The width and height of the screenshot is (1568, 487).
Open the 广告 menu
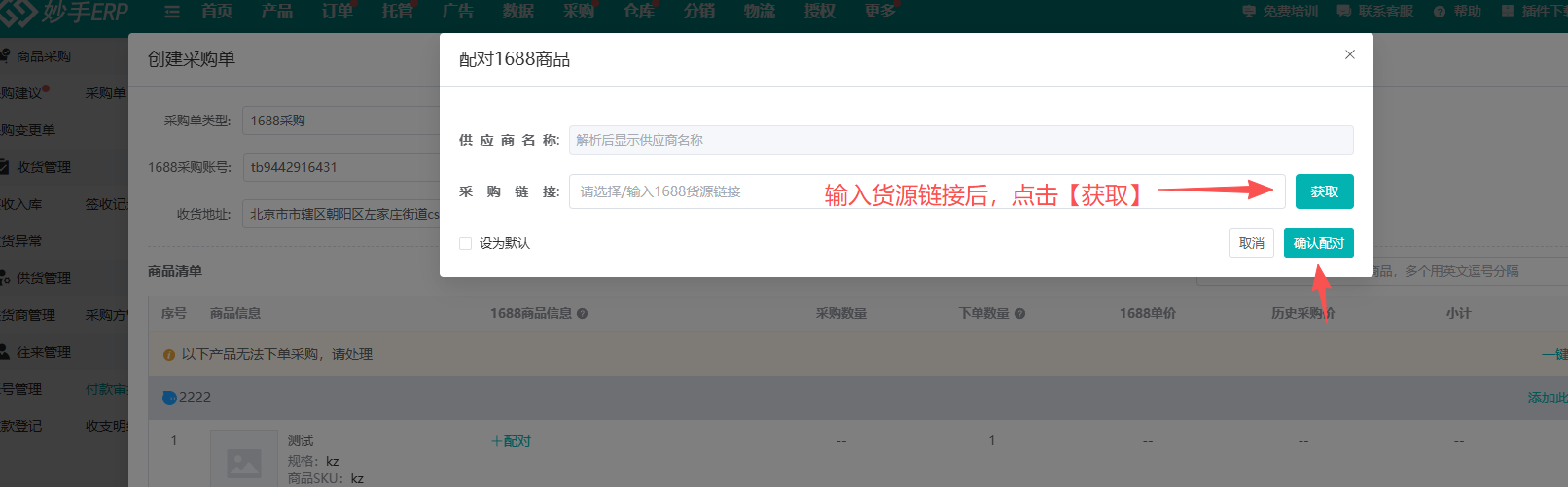pyautogui.click(x=457, y=12)
